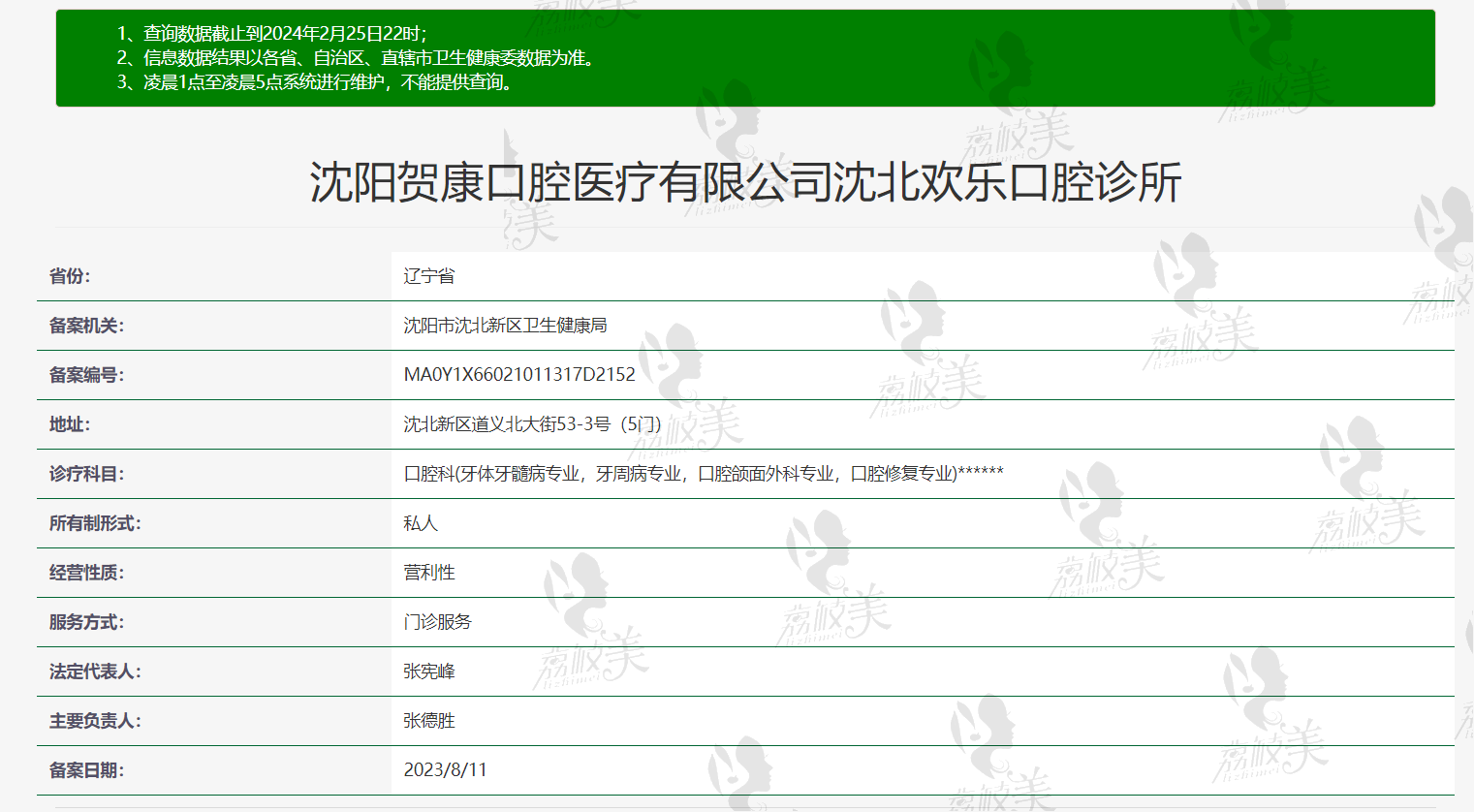This screenshot has height=812, width=1474.
Task: Click the 服务方式 label
Action: [87, 622]
